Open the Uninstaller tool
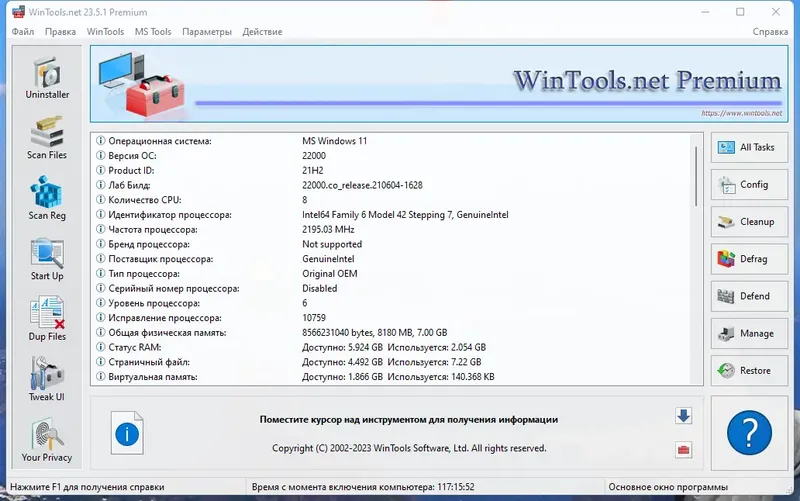Image resolution: width=800 pixels, height=501 pixels. (x=47, y=78)
